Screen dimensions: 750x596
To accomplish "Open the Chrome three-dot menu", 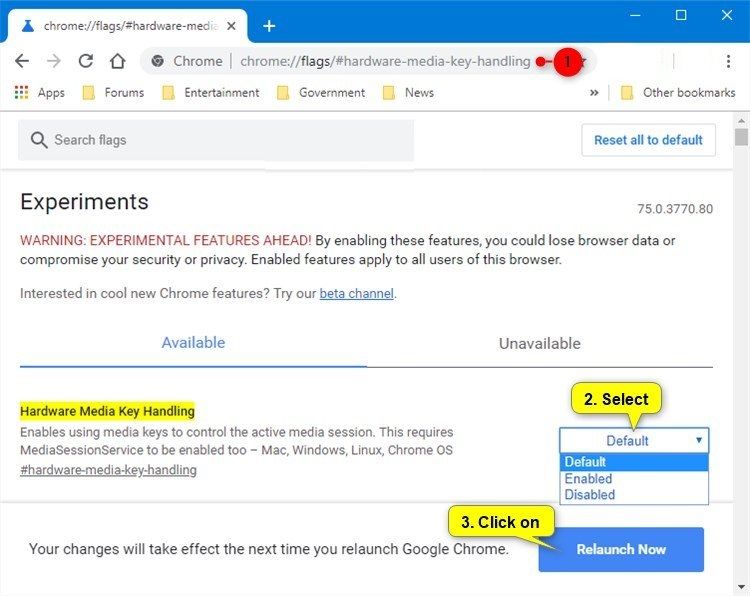I will (728, 61).
